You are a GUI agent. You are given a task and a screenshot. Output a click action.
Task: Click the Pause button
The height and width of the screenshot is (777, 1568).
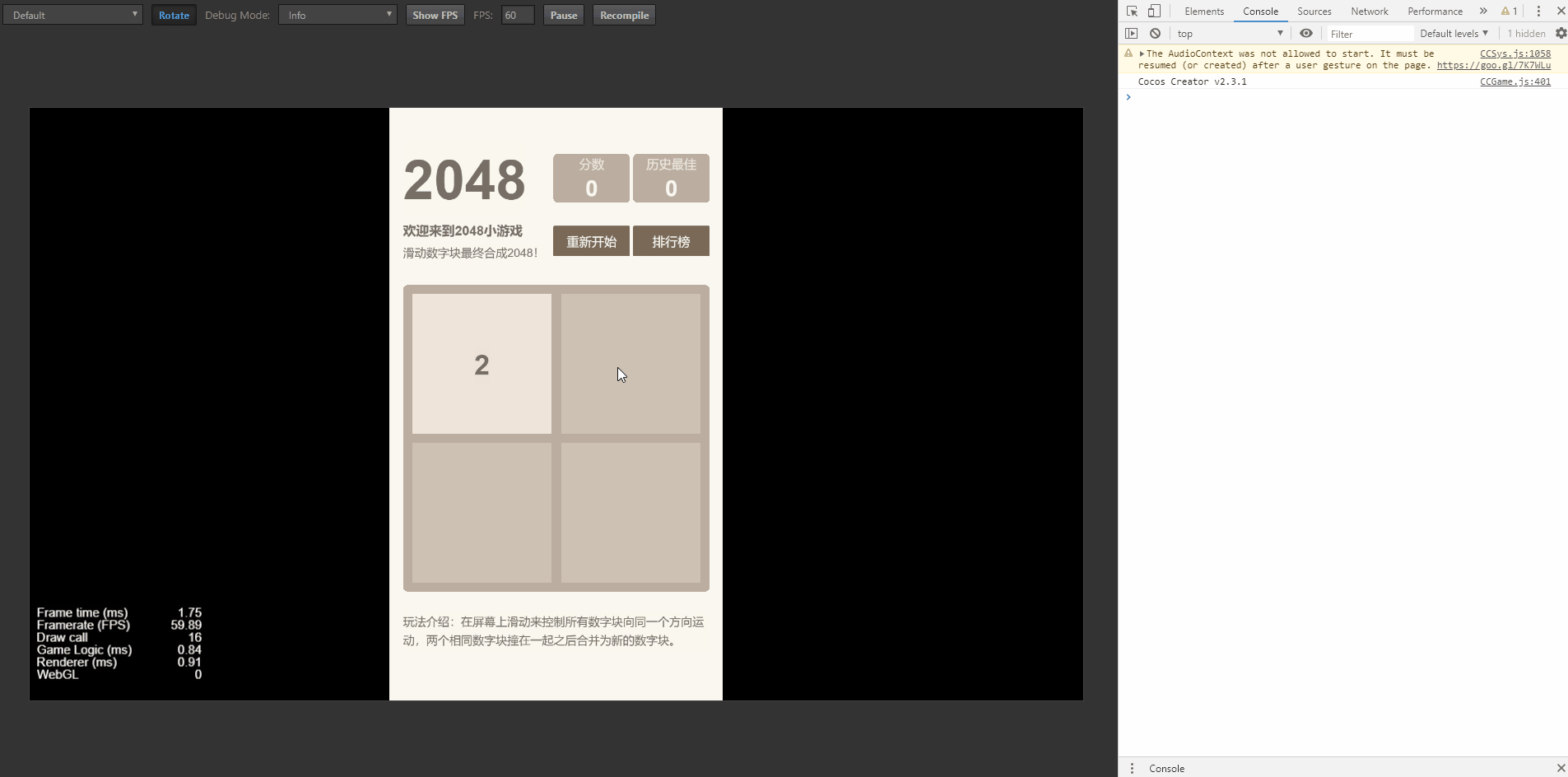(x=564, y=15)
